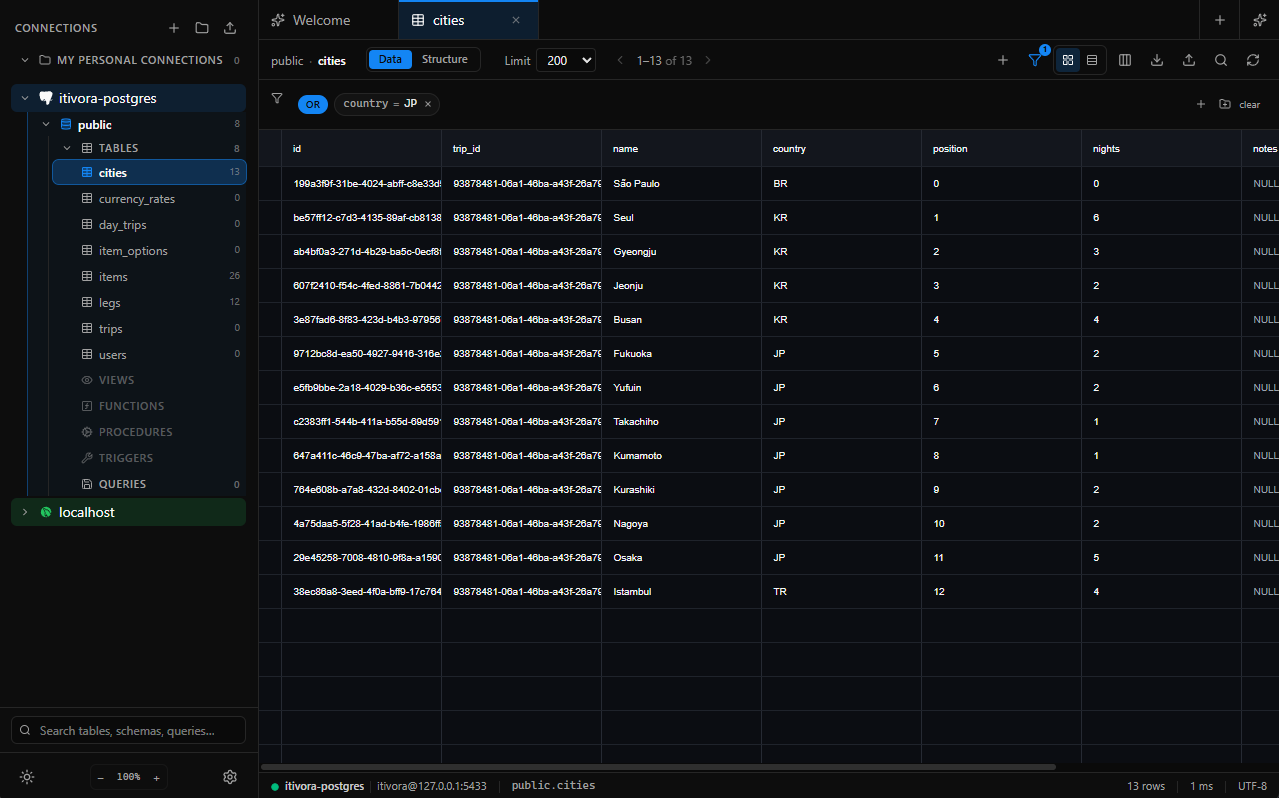Switch to list view layout
This screenshot has width=1279, height=798.
(x=1091, y=60)
